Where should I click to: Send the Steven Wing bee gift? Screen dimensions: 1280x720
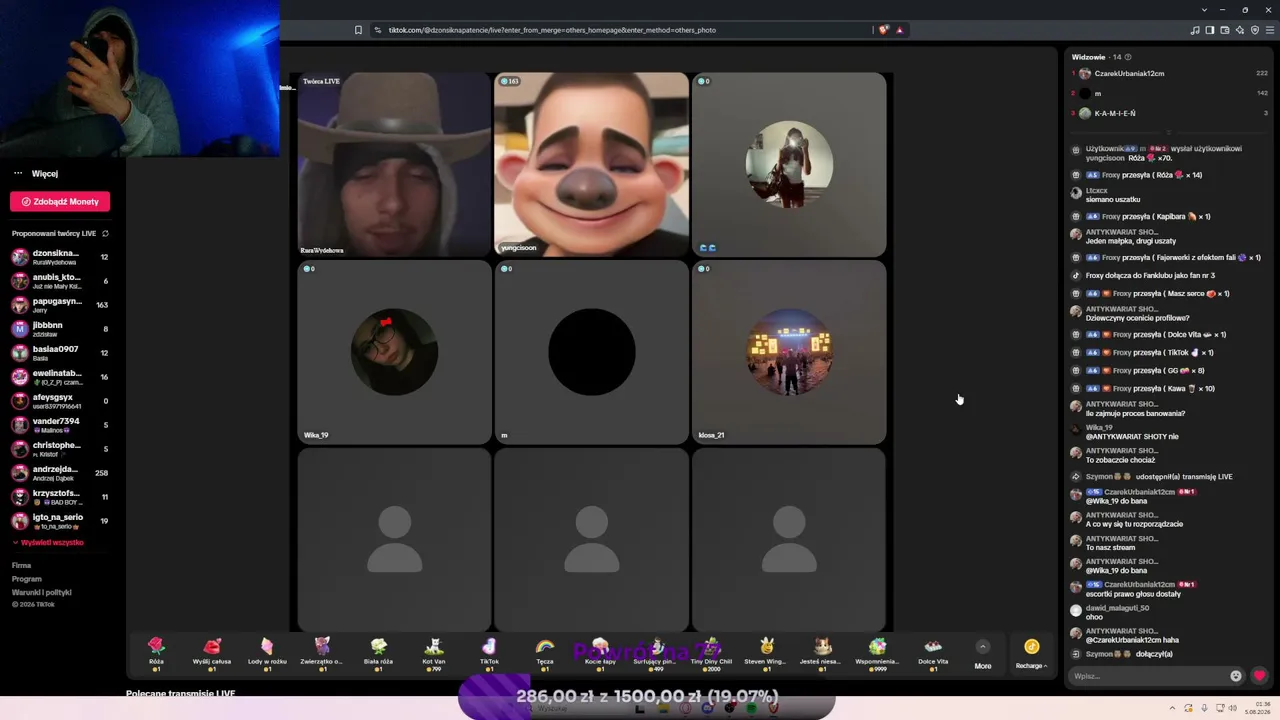766,652
